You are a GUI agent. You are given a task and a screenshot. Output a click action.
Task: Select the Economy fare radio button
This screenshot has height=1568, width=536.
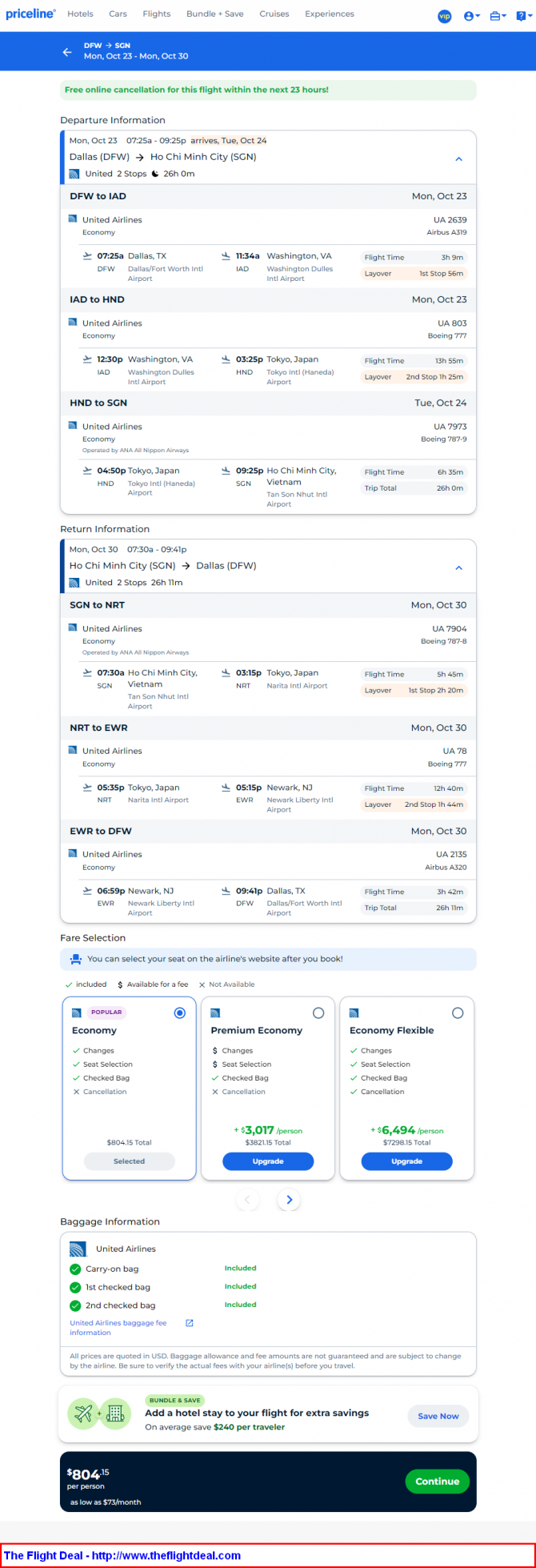(x=179, y=1013)
